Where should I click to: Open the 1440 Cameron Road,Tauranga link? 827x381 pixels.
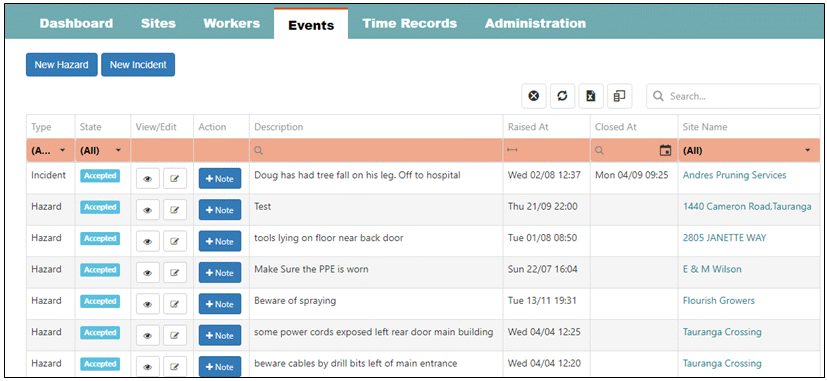point(747,207)
